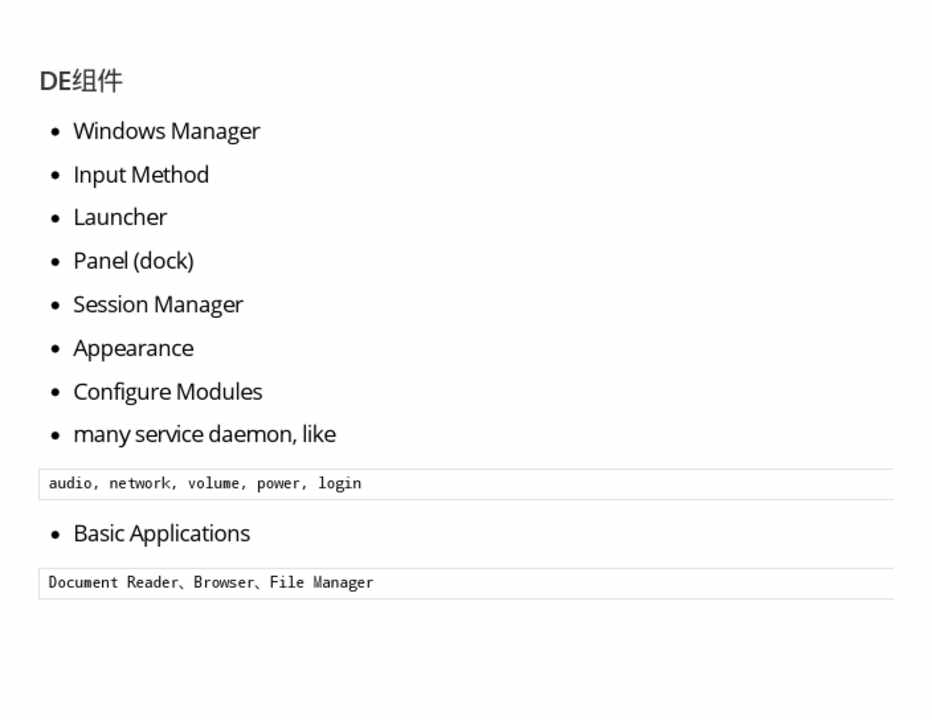This screenshot has height=720, width=932.
Task: Click the "DE组件" heading
Action: [x=81, y=81]
